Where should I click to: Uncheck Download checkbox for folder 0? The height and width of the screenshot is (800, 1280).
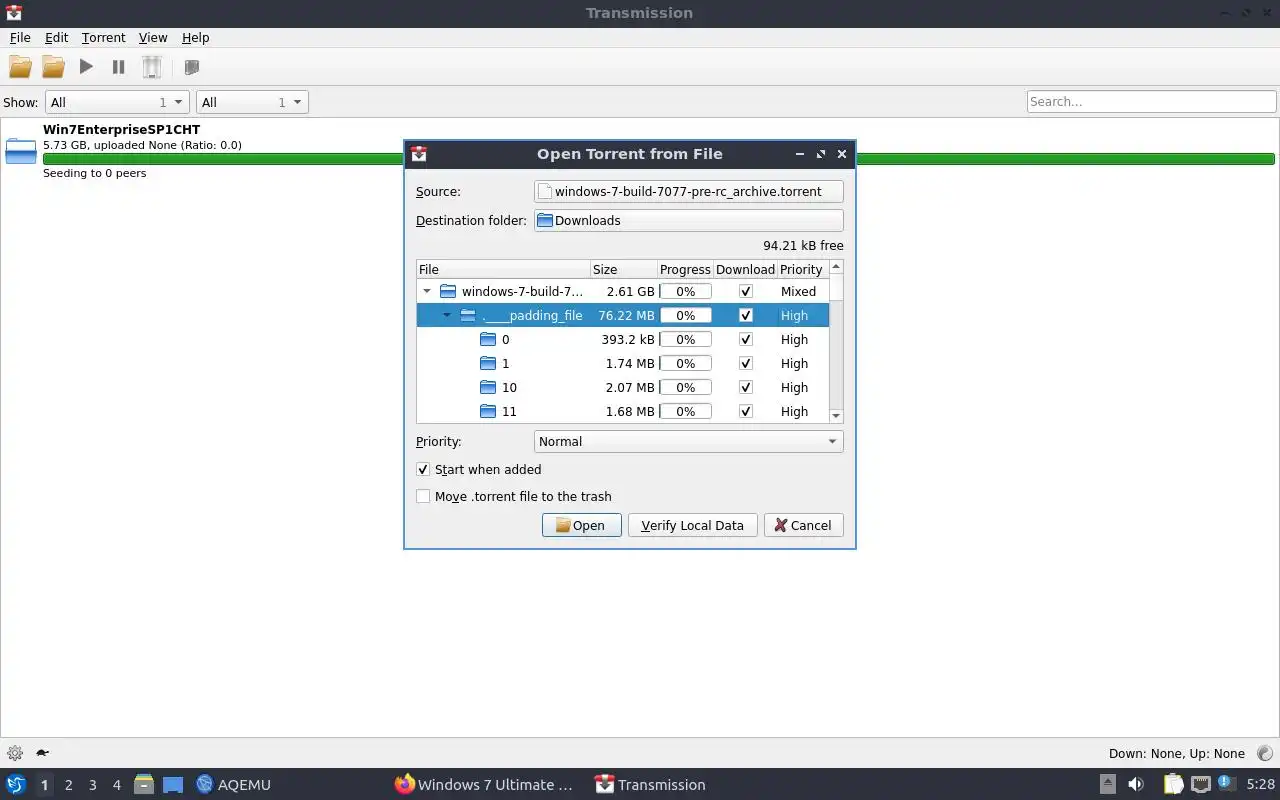click(x=745, y=339)
